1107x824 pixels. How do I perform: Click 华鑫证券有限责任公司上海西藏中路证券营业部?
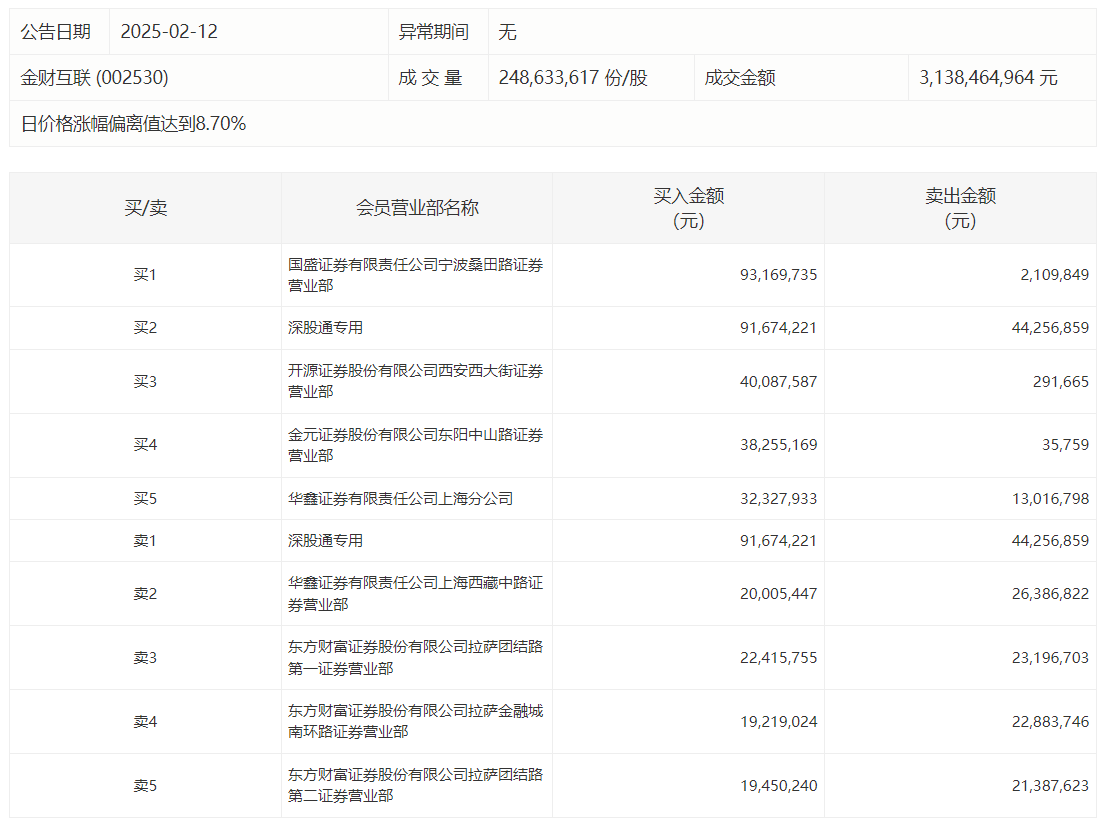(x=415, y=594)
